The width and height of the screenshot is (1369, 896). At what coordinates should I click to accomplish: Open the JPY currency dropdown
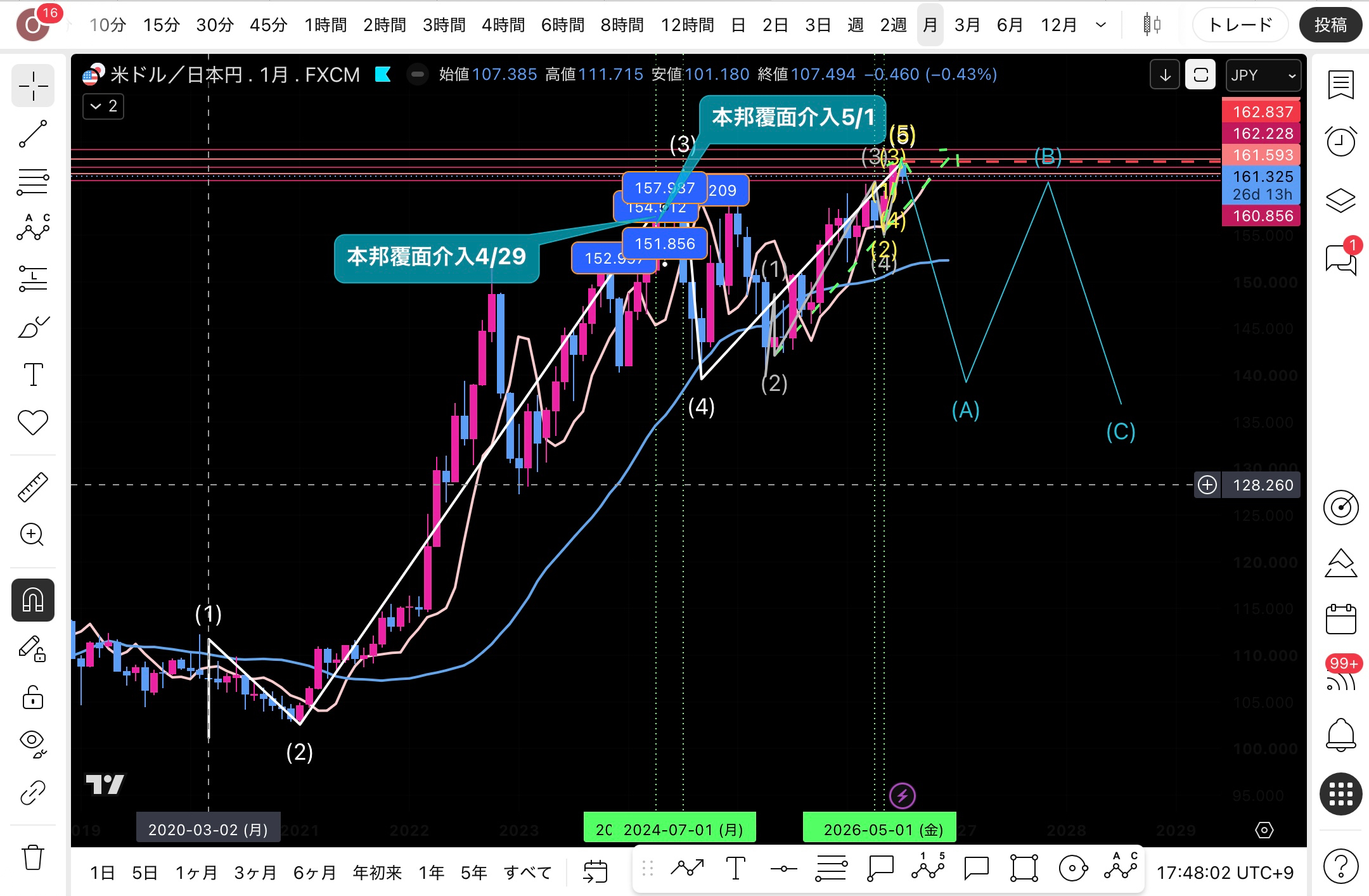click(1263, 75)
